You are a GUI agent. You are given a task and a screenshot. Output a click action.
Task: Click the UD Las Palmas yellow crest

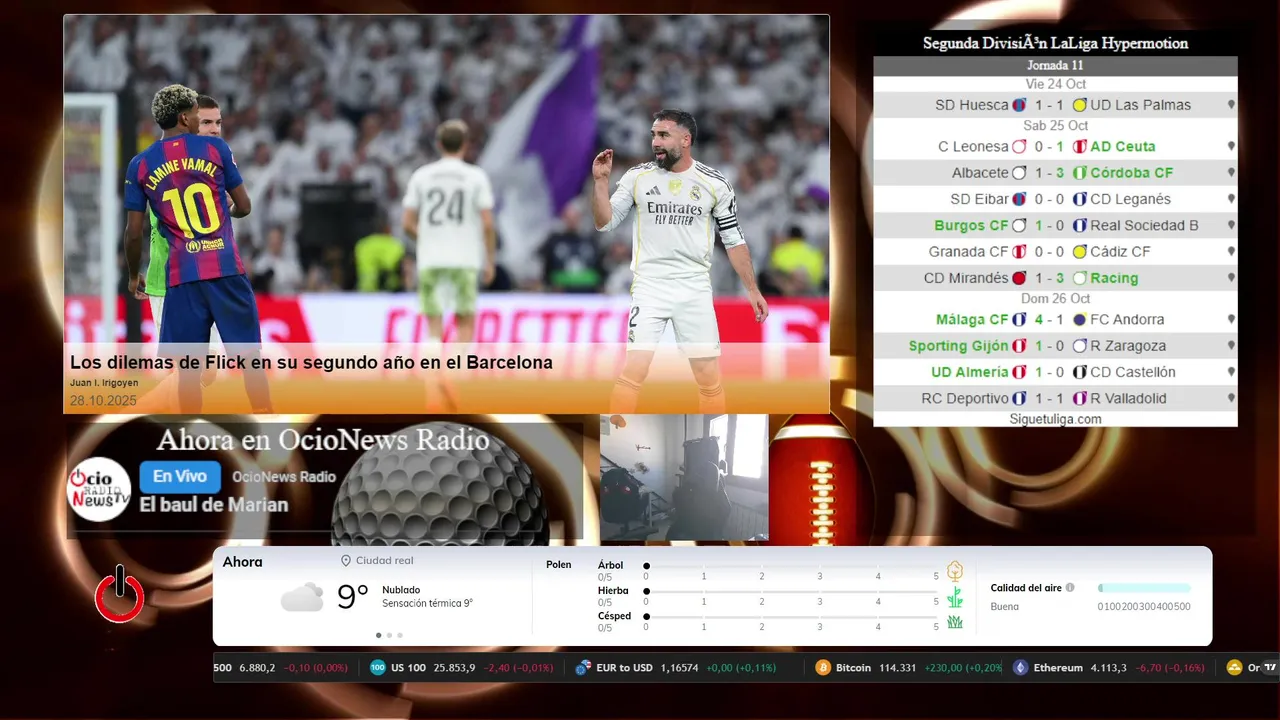(x=1079, y=105)
